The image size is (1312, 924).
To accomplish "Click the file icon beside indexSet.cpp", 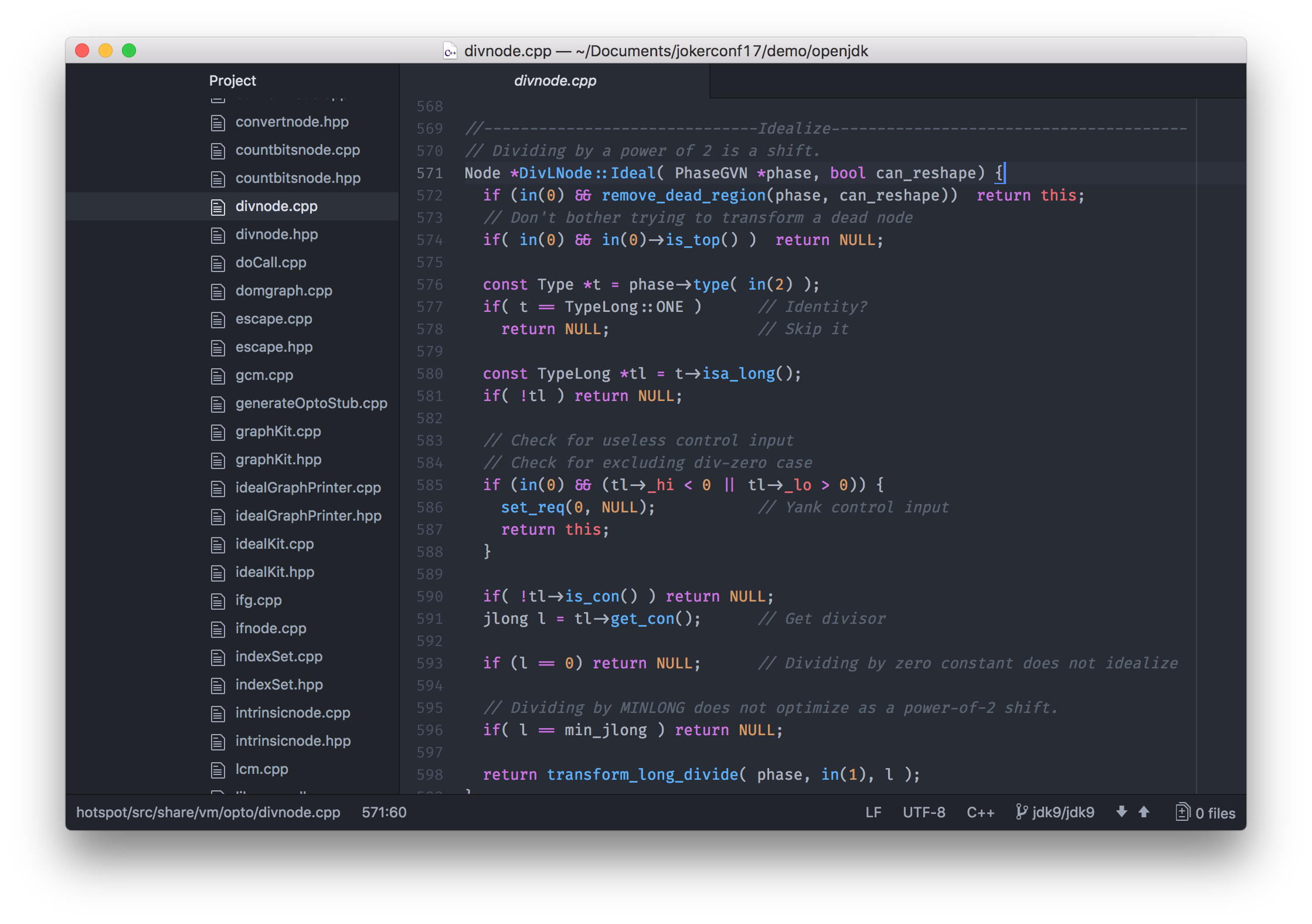I will pyautogui.click(x=218, y=657).
